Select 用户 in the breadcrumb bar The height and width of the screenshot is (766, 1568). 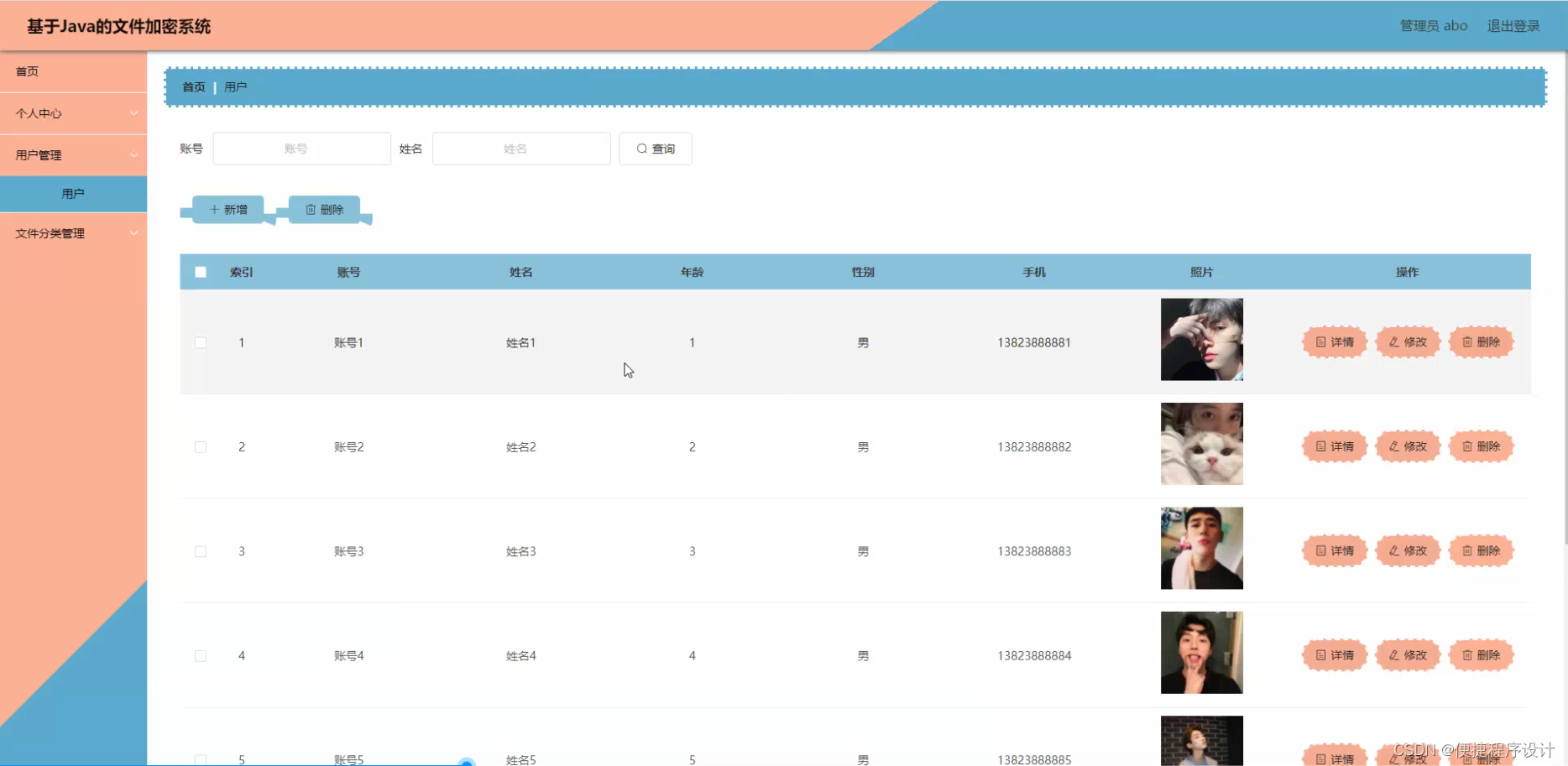(236, 86)
